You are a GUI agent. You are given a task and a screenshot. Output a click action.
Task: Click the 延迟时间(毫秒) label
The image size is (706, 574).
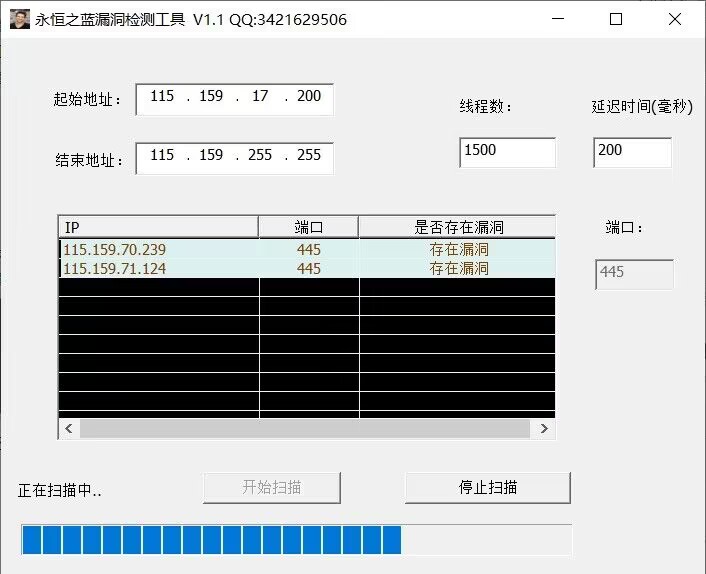click(642, 106)
